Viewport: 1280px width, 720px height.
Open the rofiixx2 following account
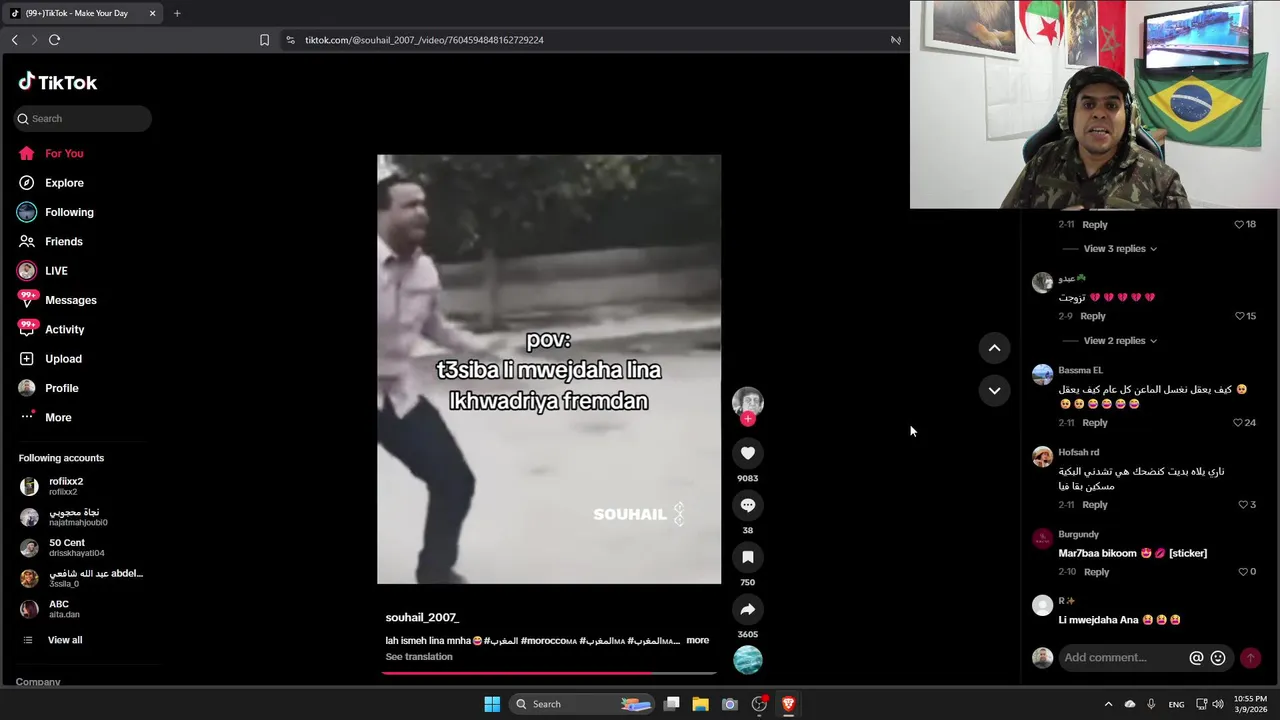pyautogui.click(x=80, y=486)
